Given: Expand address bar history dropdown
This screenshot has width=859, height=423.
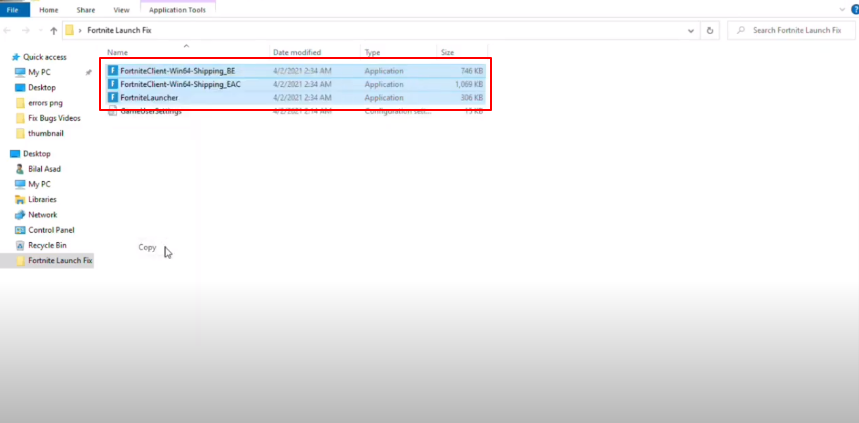Looking at the screenshot, I should (x=690, y=31).
